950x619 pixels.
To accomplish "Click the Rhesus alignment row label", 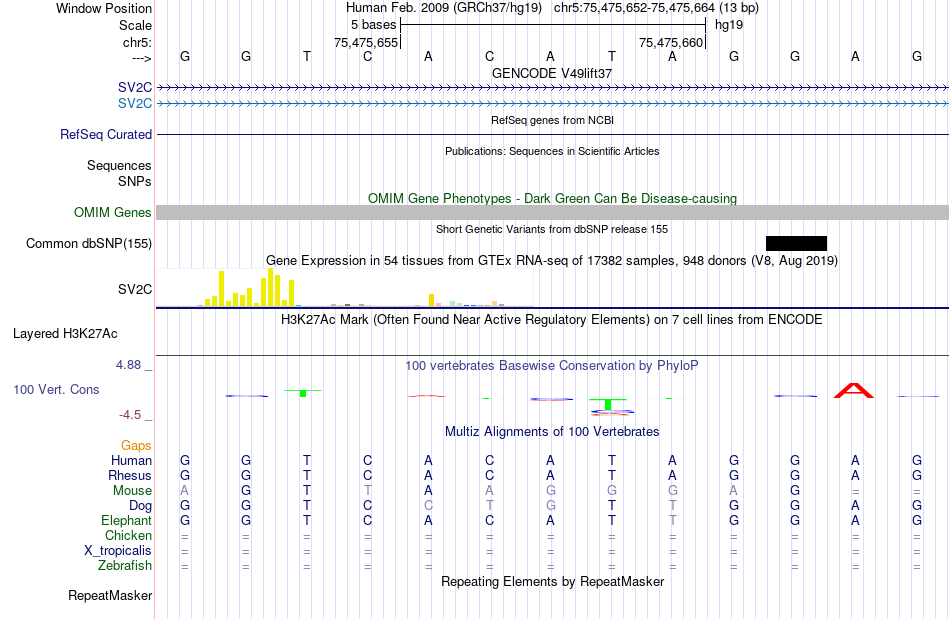I will pyautogui.click(x=130, y=475).
